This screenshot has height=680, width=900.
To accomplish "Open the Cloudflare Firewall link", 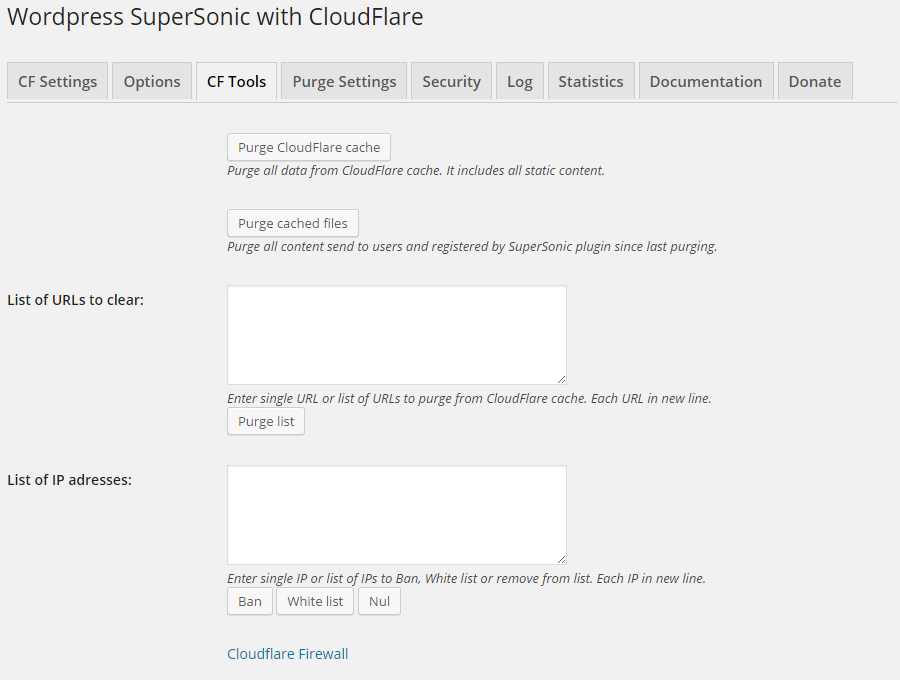I will click(x=287, y=654).
